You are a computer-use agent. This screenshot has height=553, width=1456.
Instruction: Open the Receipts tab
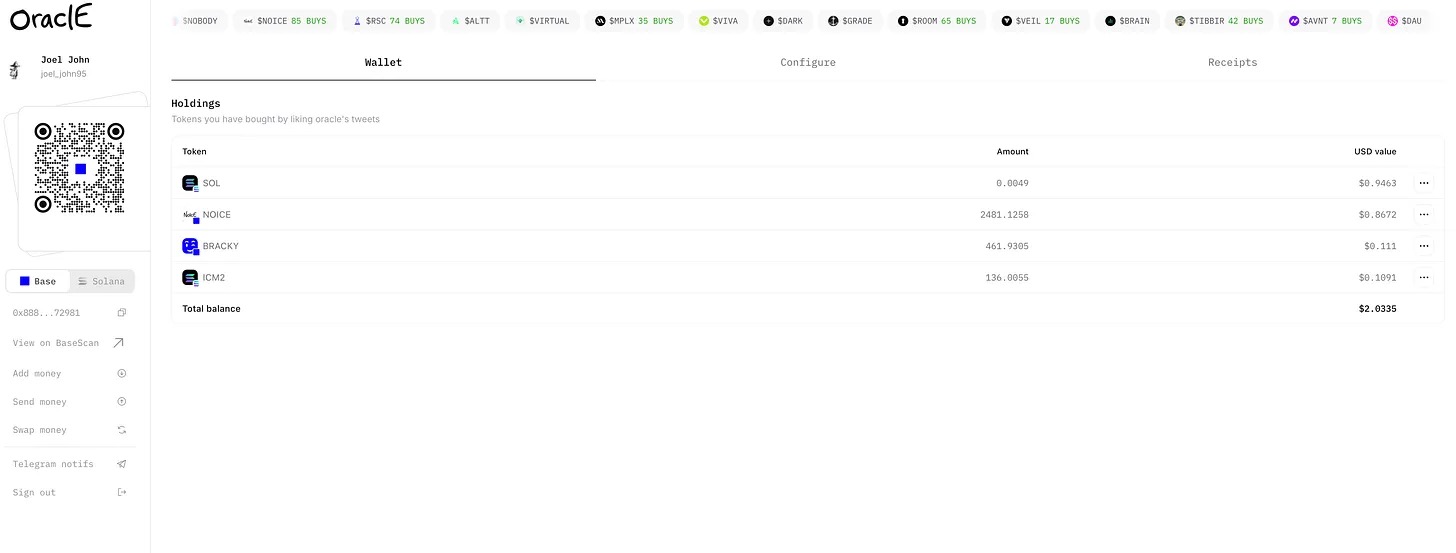pyautogui.click(x=1232, y=62)
